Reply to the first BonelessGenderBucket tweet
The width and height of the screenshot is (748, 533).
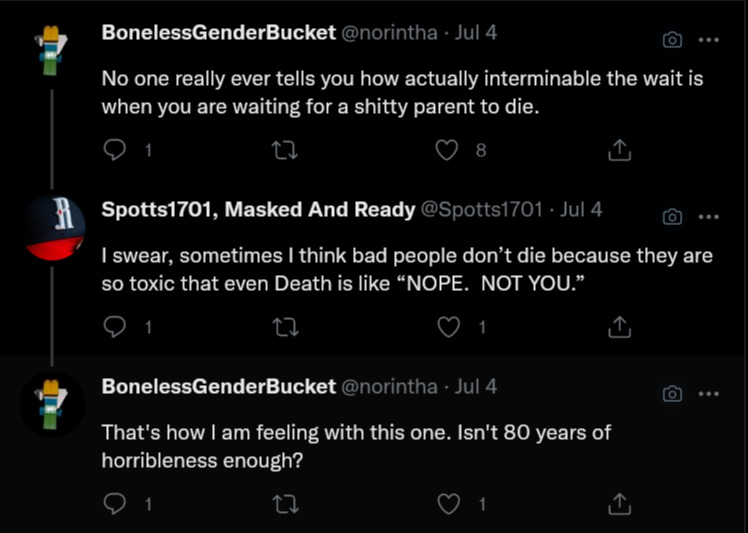coord(114,150)
